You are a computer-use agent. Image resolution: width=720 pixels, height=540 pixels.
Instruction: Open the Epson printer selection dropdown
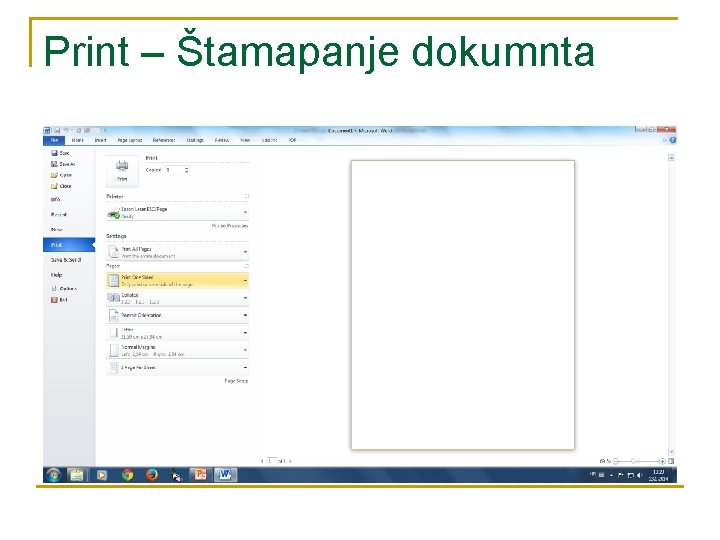(177, 213)
